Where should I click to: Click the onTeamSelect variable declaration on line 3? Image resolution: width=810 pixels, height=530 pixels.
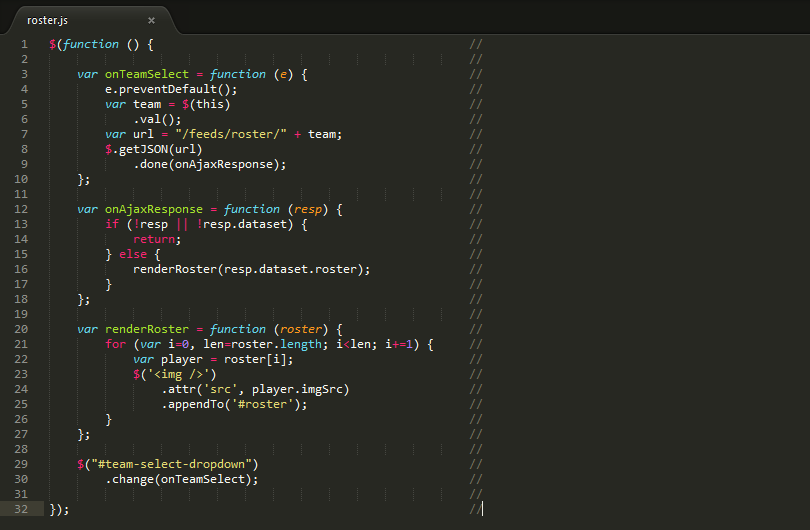tap(147, 74)
